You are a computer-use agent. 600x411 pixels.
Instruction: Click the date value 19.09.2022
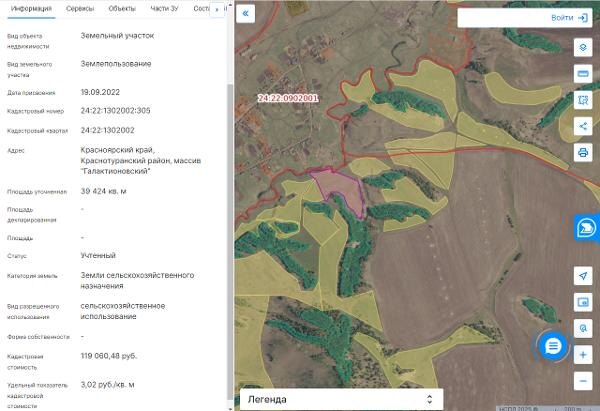coord(100,92)
